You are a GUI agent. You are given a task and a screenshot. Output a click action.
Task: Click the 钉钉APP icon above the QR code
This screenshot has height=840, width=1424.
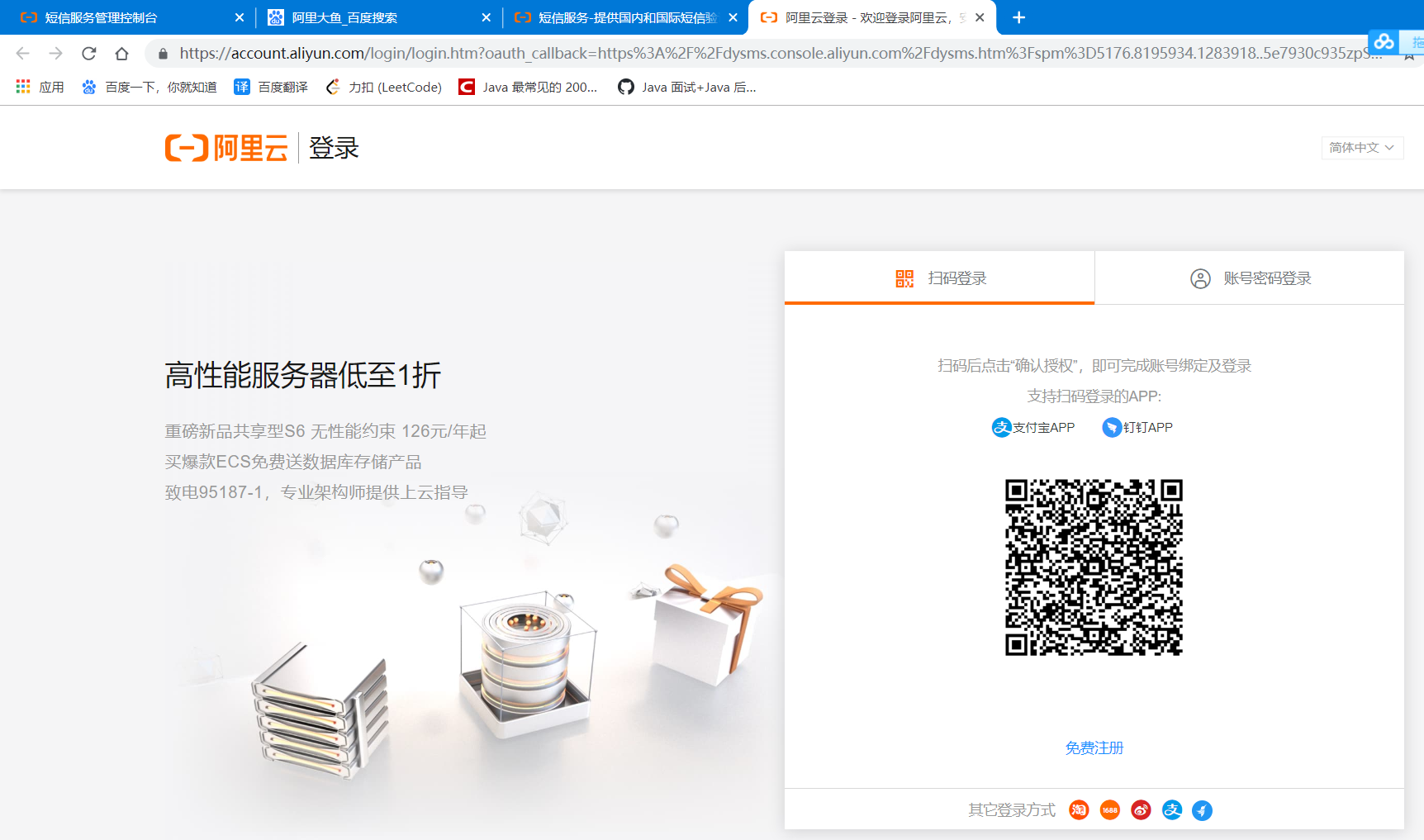tap(1112, 427)
